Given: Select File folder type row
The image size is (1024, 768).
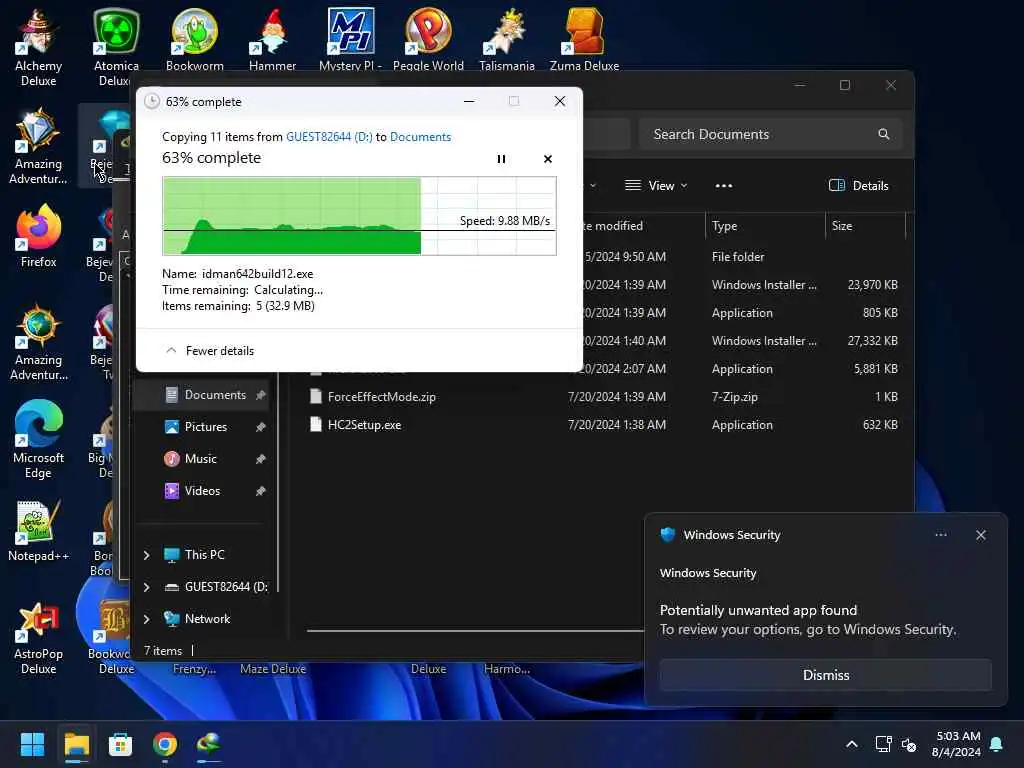Looking at the screenshot, I should [738, 257].
